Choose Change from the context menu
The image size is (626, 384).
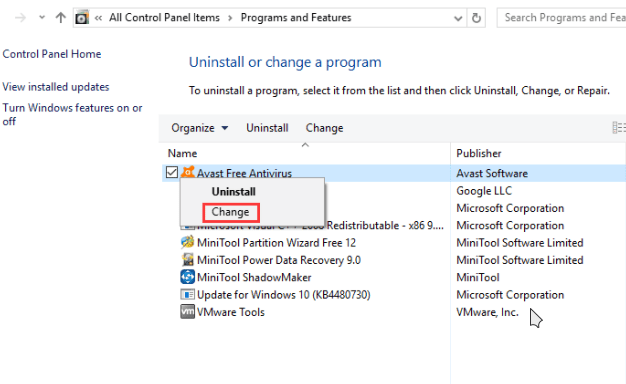click(230, 212)
